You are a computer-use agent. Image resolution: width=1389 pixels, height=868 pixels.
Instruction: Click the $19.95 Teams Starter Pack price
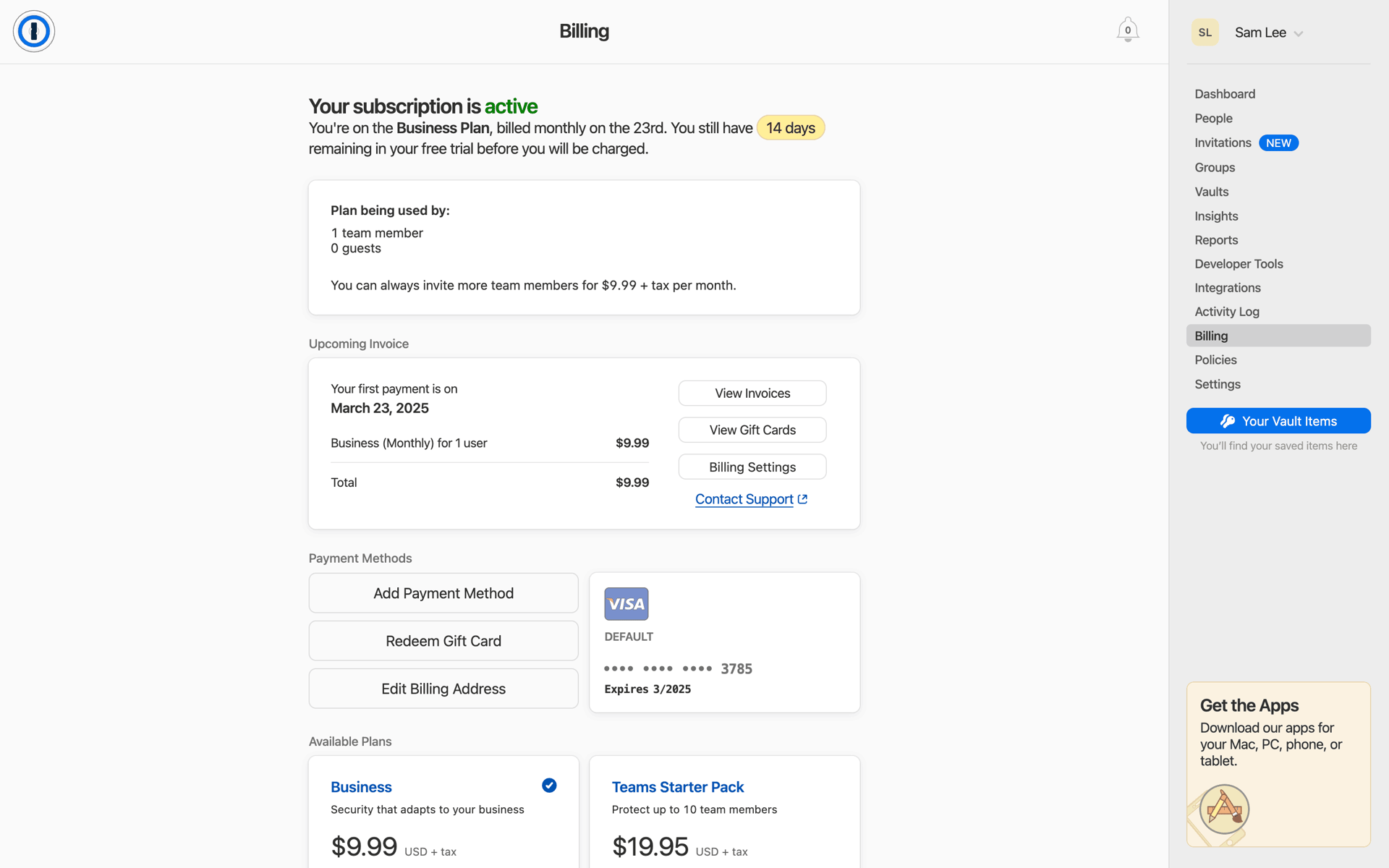[x=650, y=846]
